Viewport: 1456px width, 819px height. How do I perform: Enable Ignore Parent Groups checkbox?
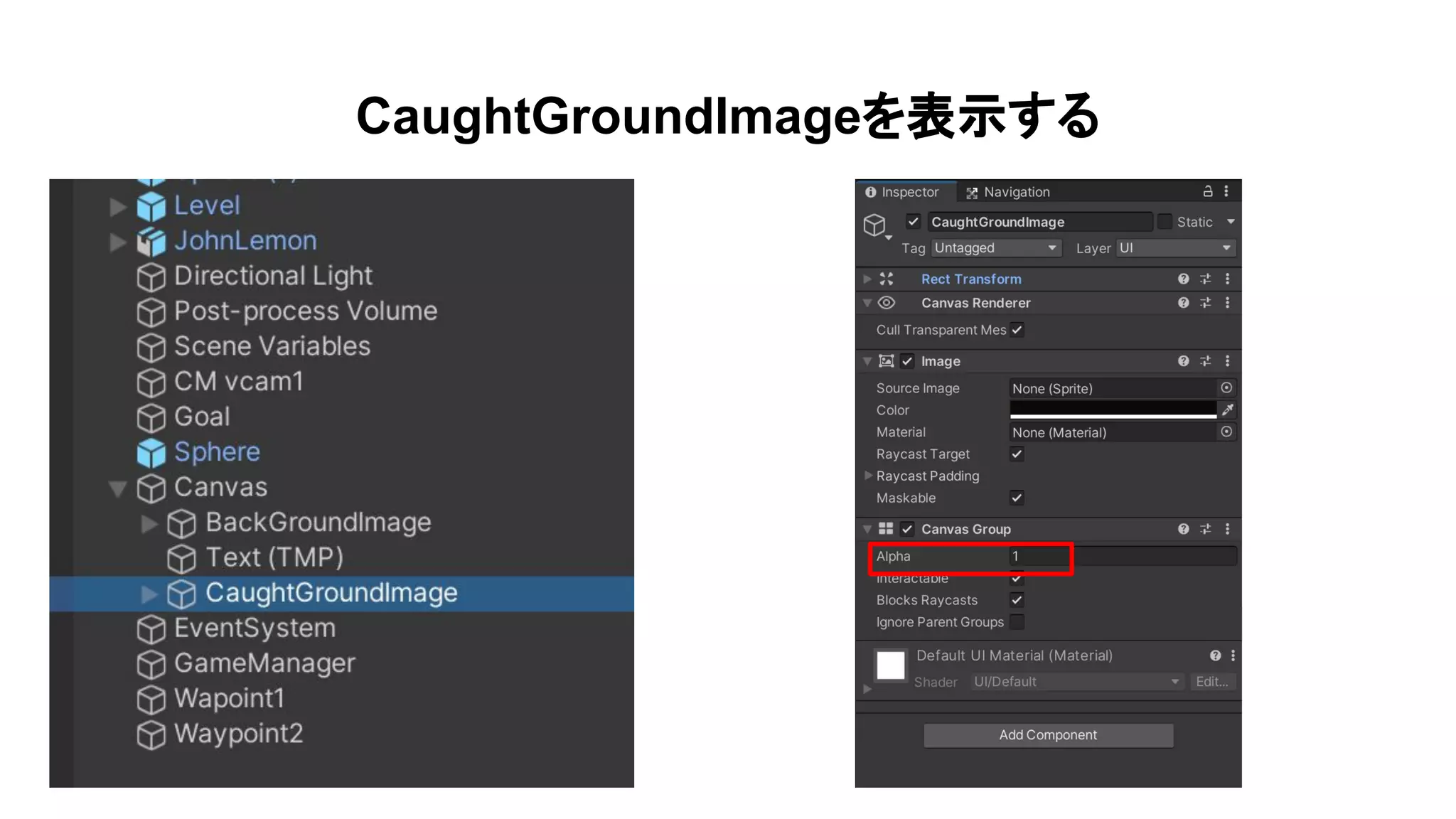tap(1017, 622)
